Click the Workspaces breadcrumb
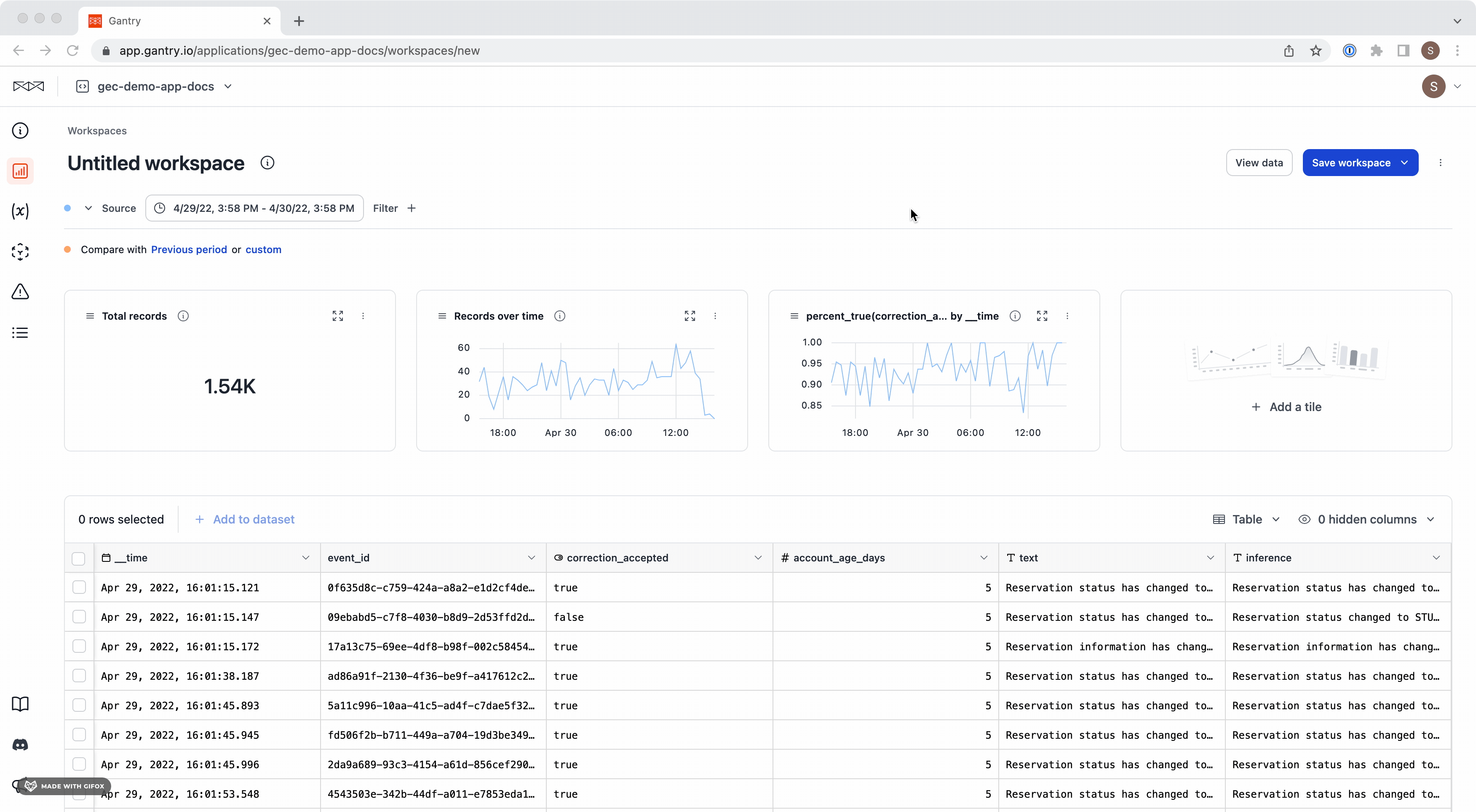The image size is (1476, 812). coord(97,131)
